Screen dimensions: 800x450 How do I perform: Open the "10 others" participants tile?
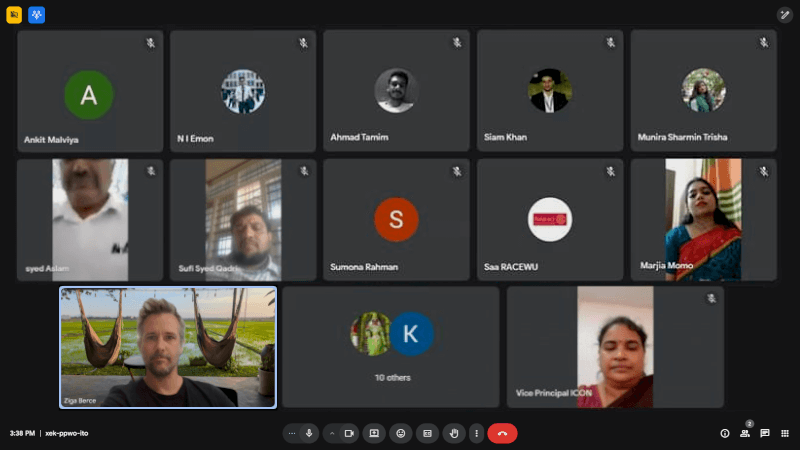pyautogui.click(x=391, y=347)
